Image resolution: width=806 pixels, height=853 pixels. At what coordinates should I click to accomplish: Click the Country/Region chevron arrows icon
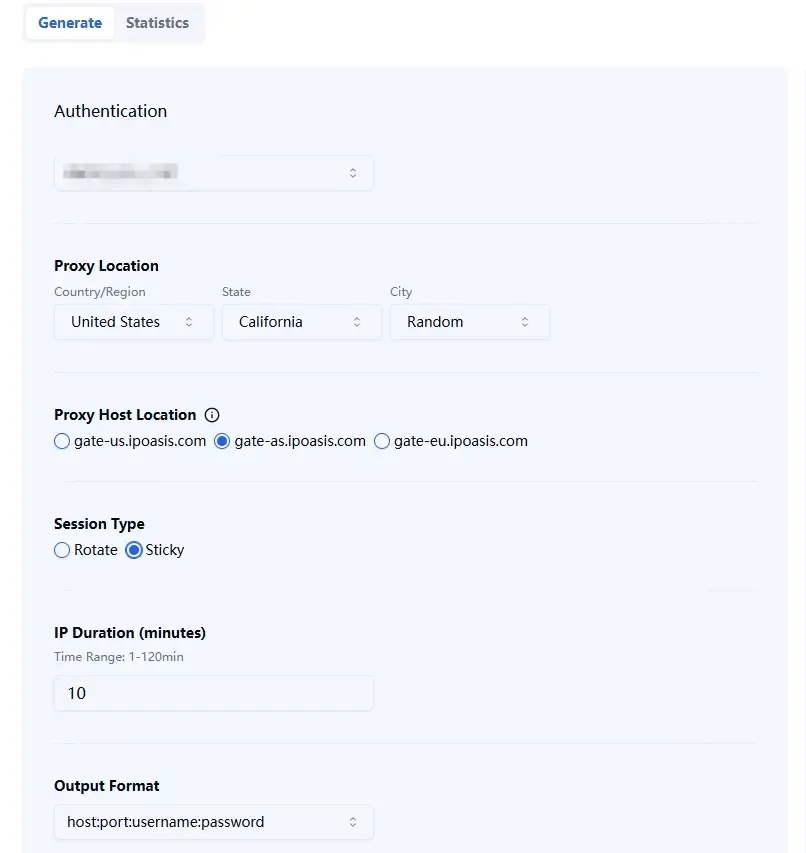tap(189, 322)
